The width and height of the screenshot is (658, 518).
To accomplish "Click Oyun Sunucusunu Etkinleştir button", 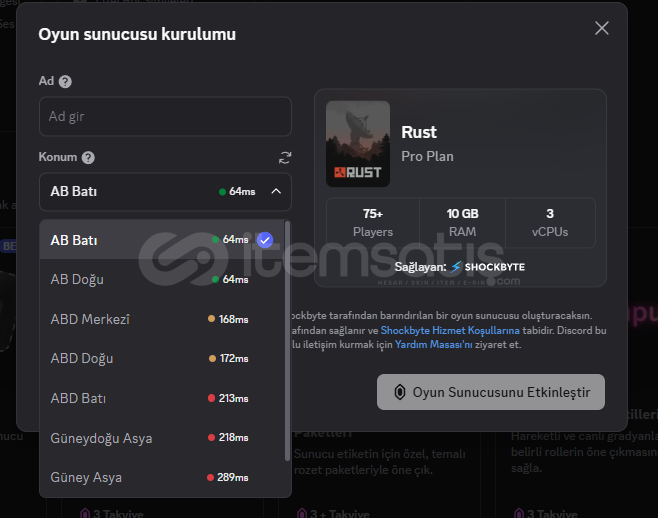I will 491,392.
